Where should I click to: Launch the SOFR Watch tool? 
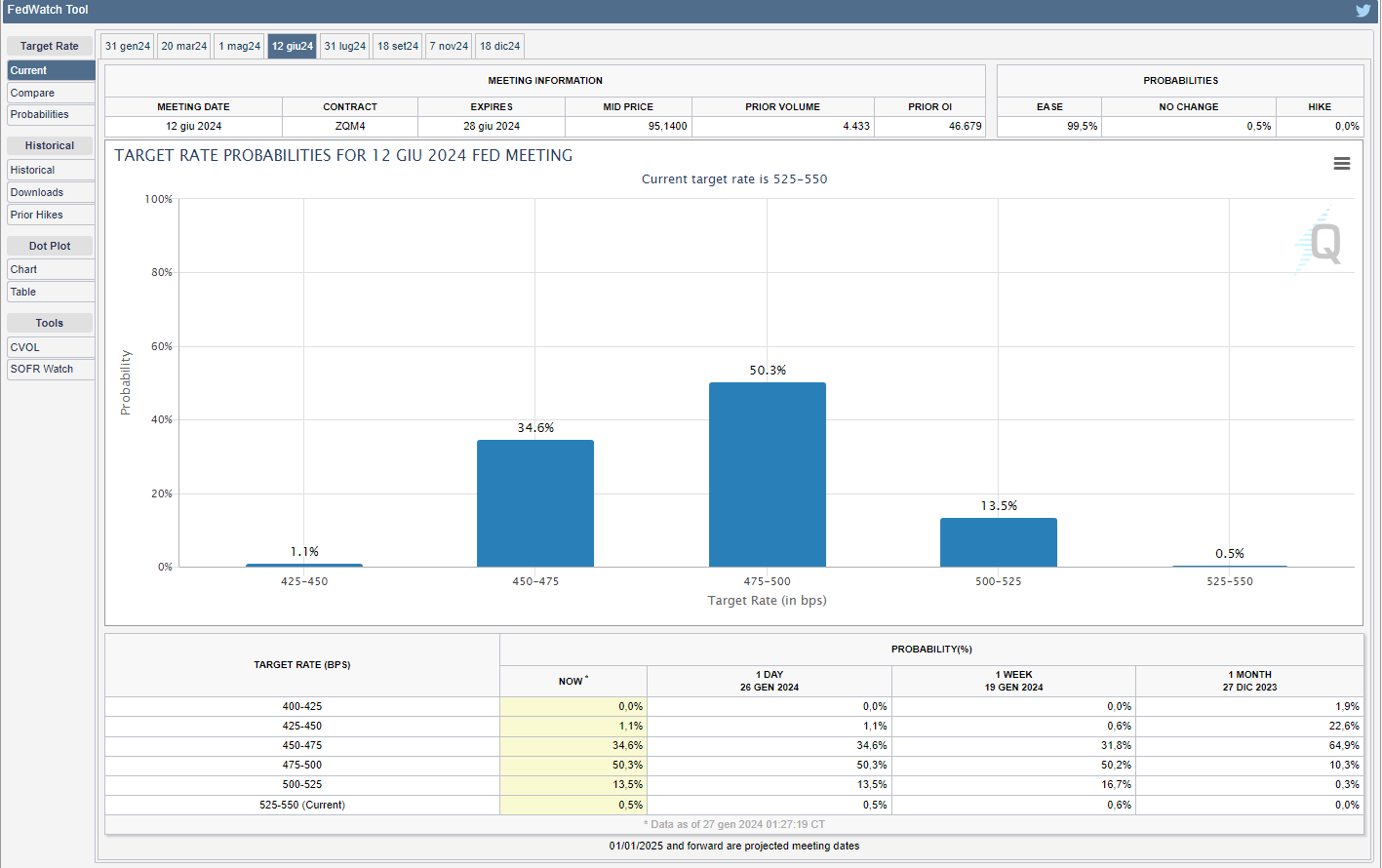click(51, 369)
